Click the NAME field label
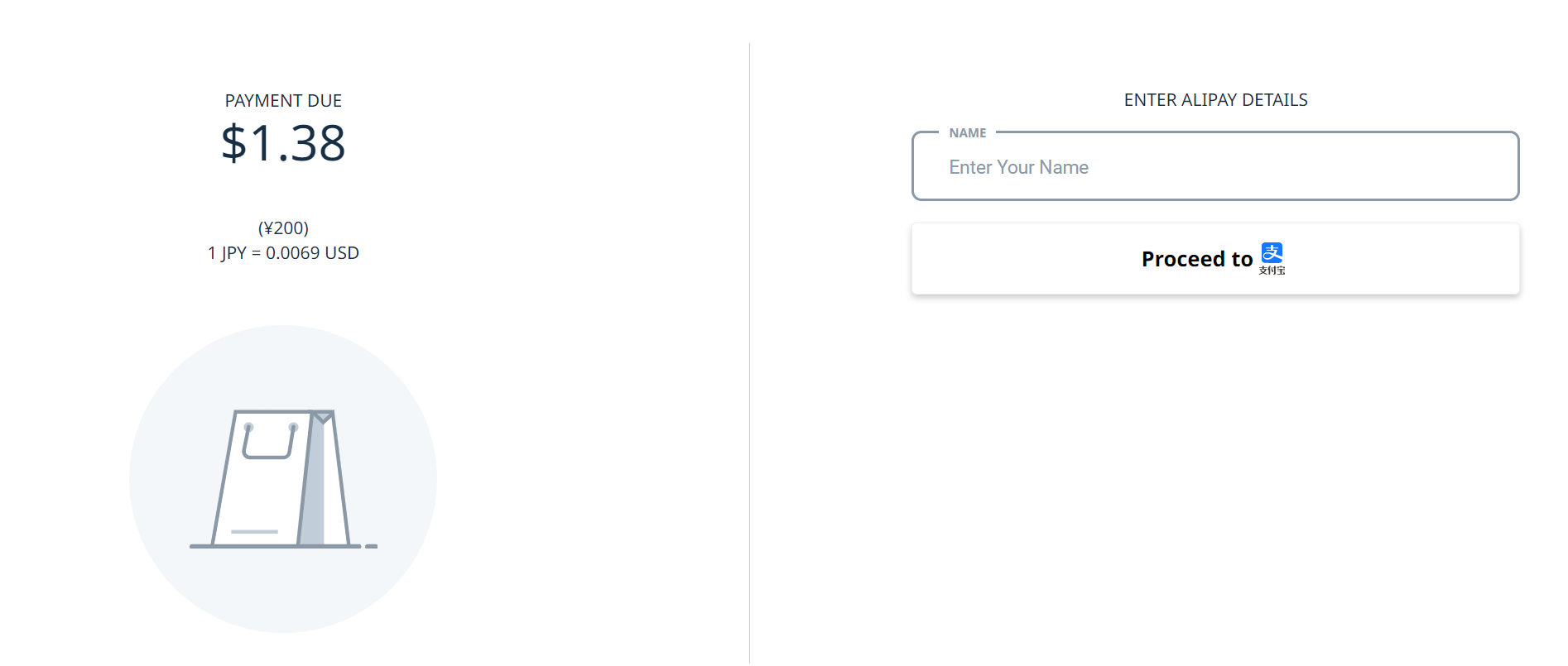 pos(968,132)
